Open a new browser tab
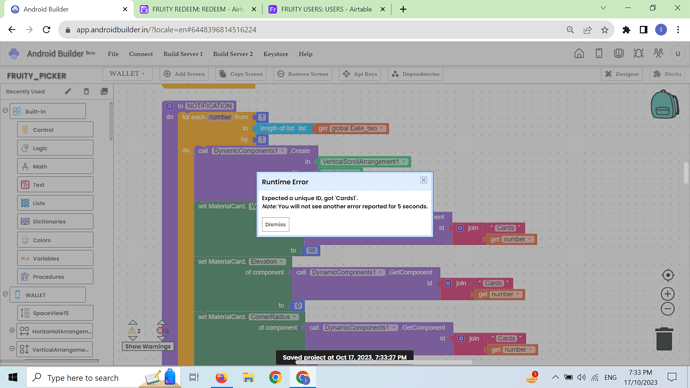This screenshot has width=690, height=388. [x=403, y=9]
